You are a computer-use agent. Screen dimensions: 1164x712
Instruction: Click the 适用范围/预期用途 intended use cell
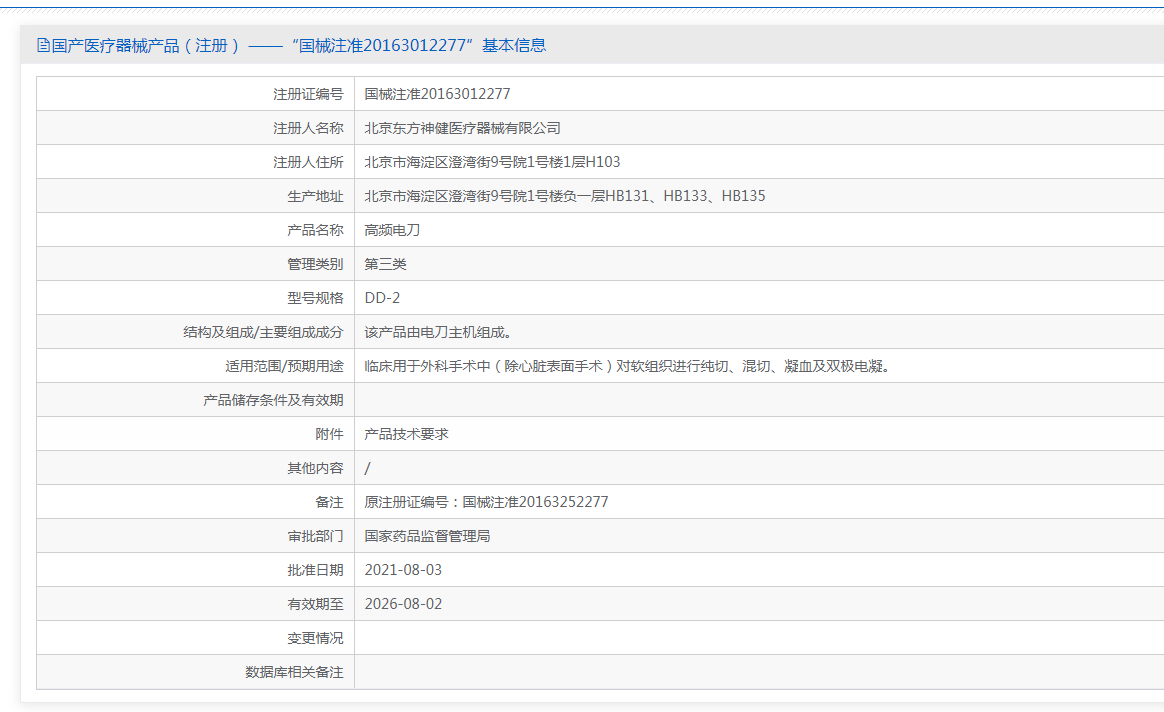pos(630,365)
